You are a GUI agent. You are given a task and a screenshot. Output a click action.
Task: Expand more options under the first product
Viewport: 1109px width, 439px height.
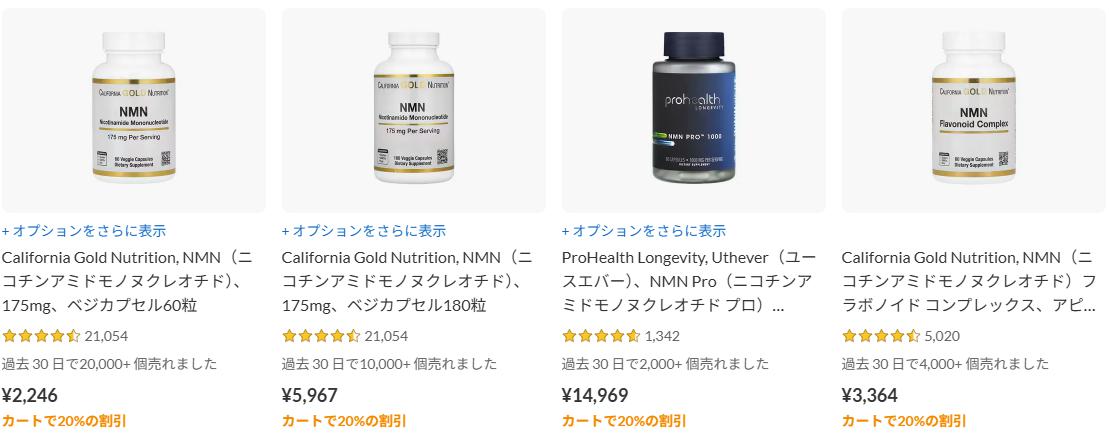point(83,231)
